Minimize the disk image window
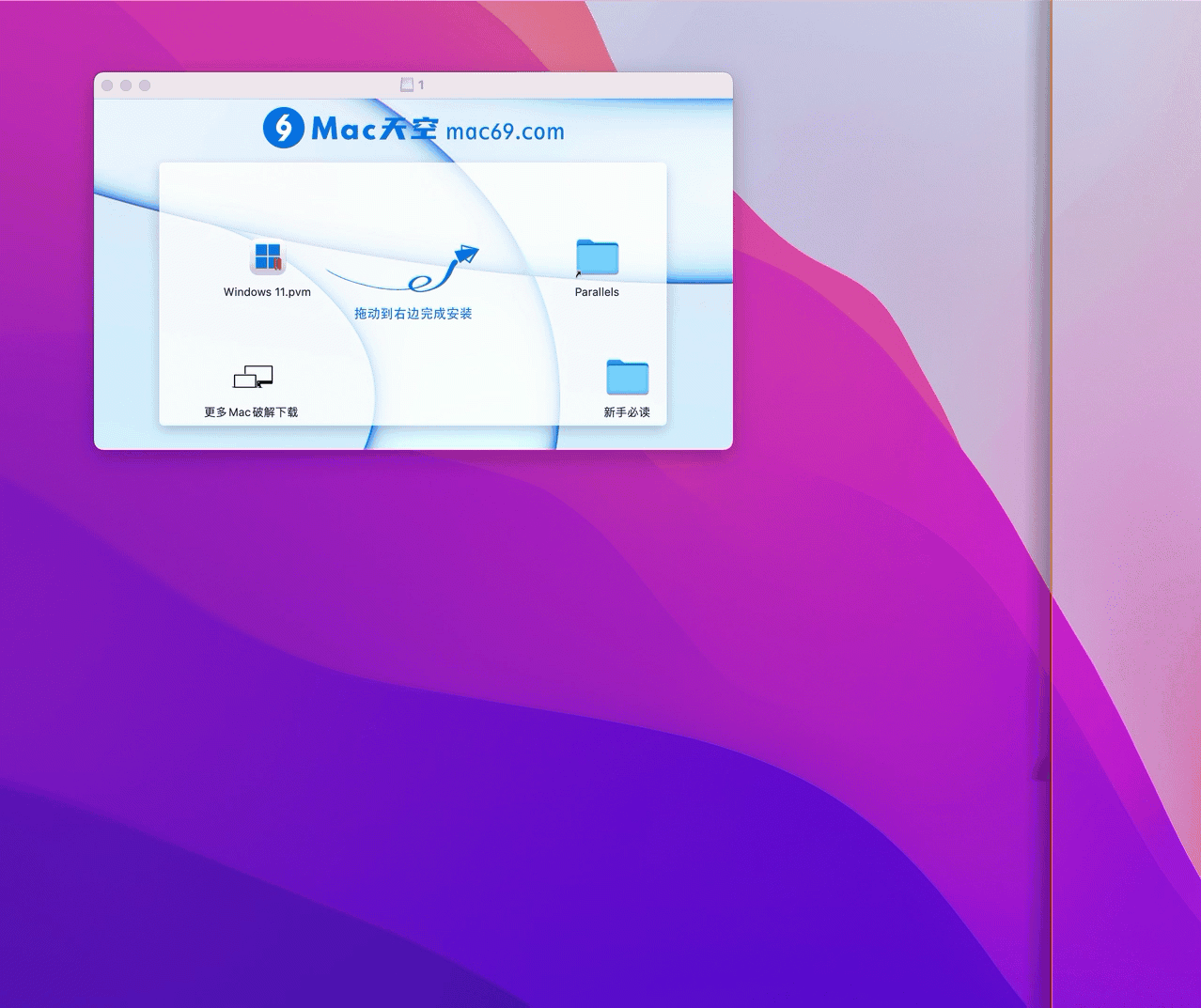This screenshot has width=1201, height=1008. [126, 85]
